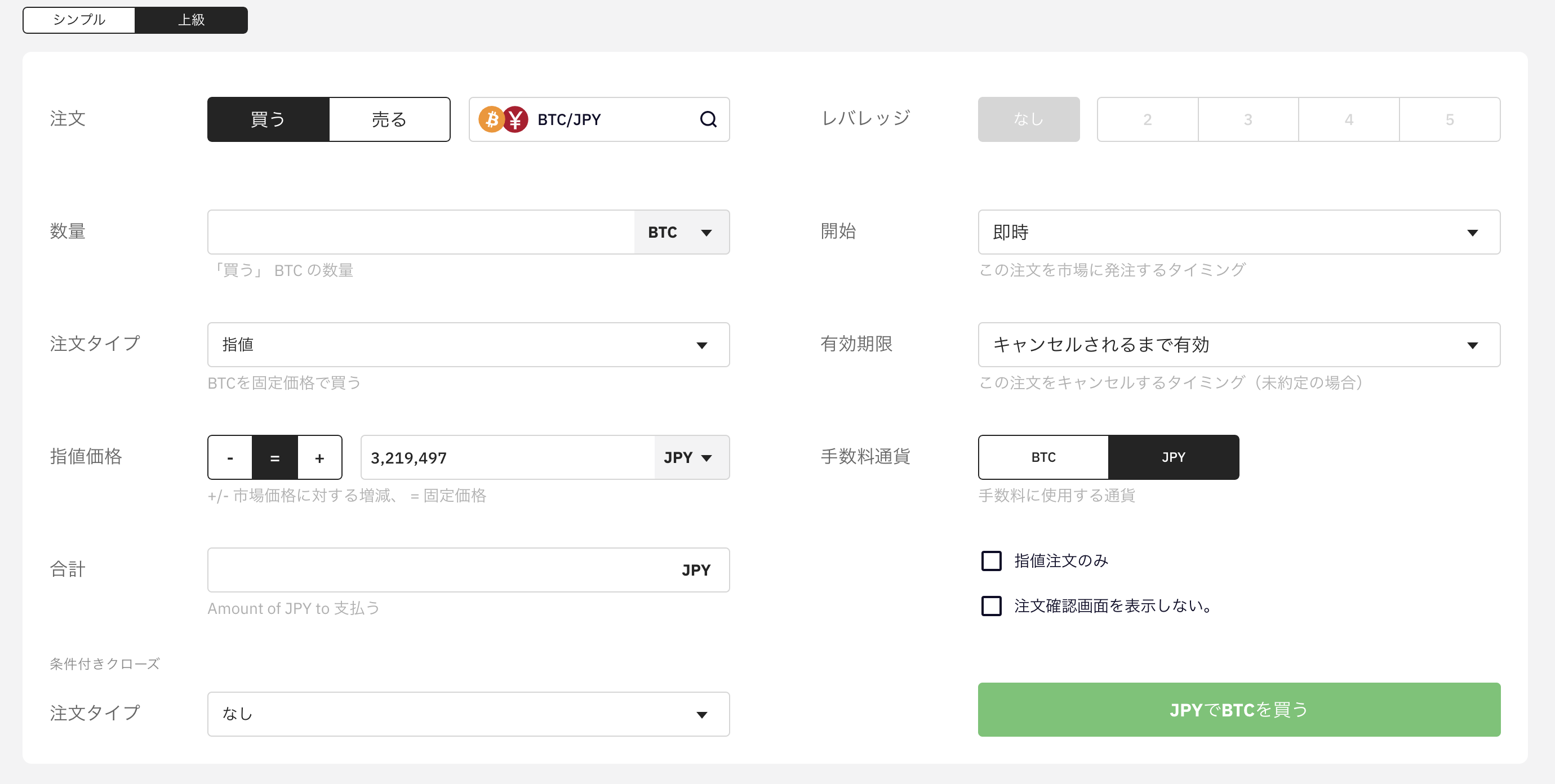The image size is (1555, 784).
Task: Click the yen coin icon next to BTC/JPY
Action: (516, 119)
